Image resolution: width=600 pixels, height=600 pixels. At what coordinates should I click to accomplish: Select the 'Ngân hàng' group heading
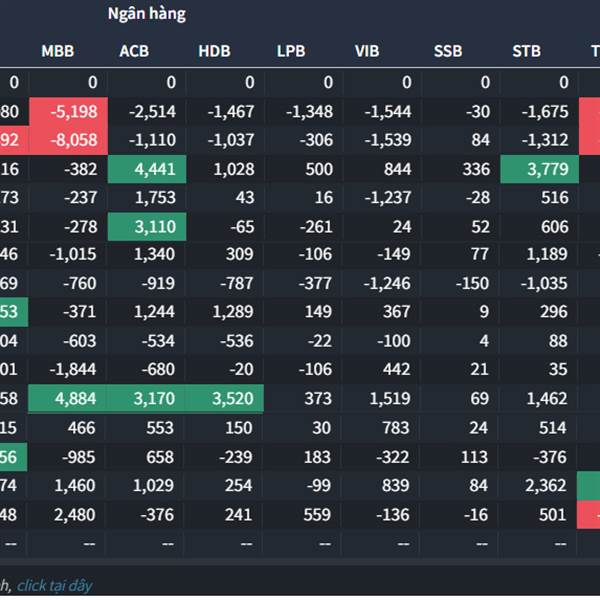(147, 14)
